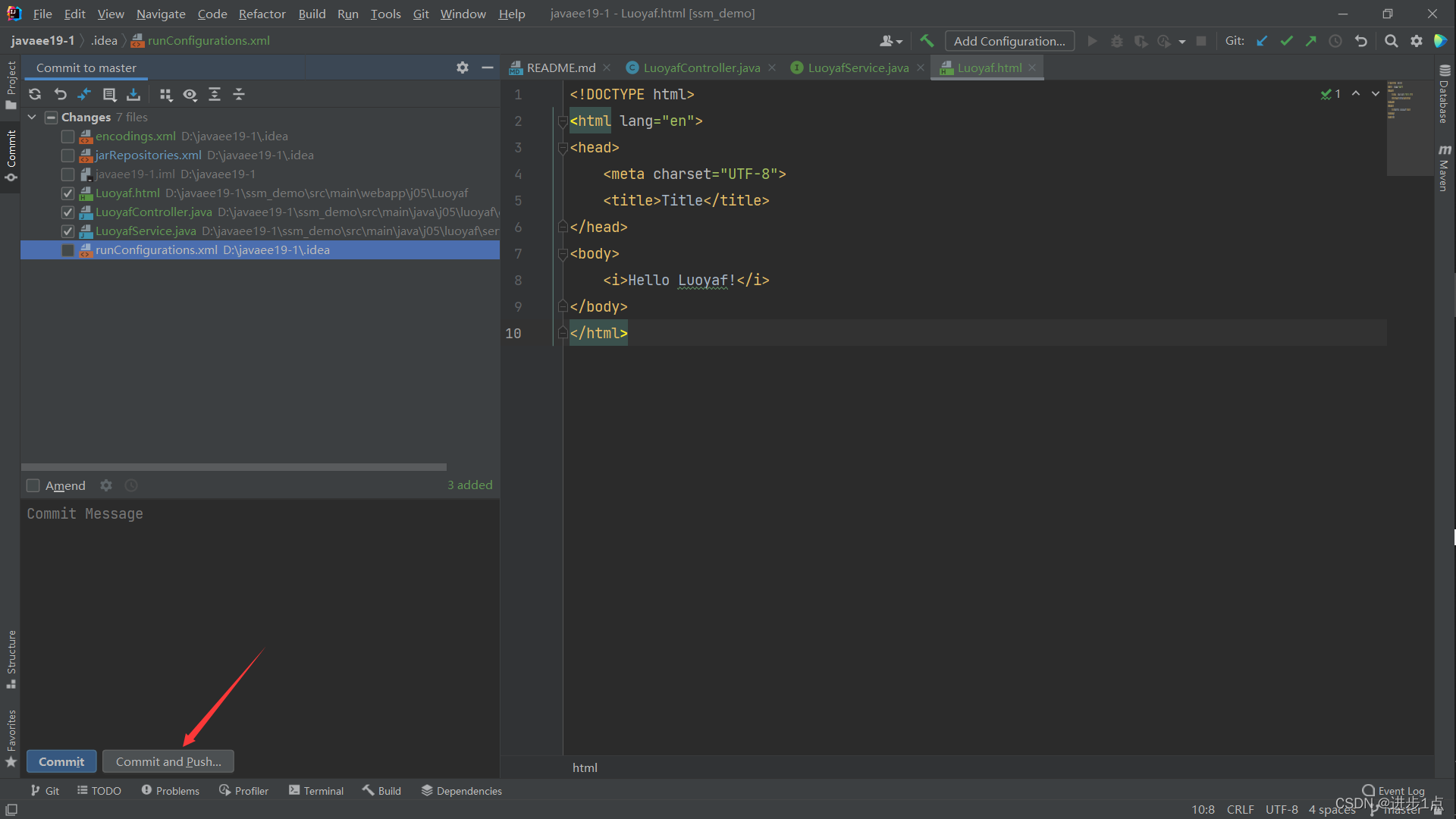Image resolution: width=1456 pixels, height=819 pixels.
Task: Click the Git Push arrow icon
Action: click(x=1311, y=41)
